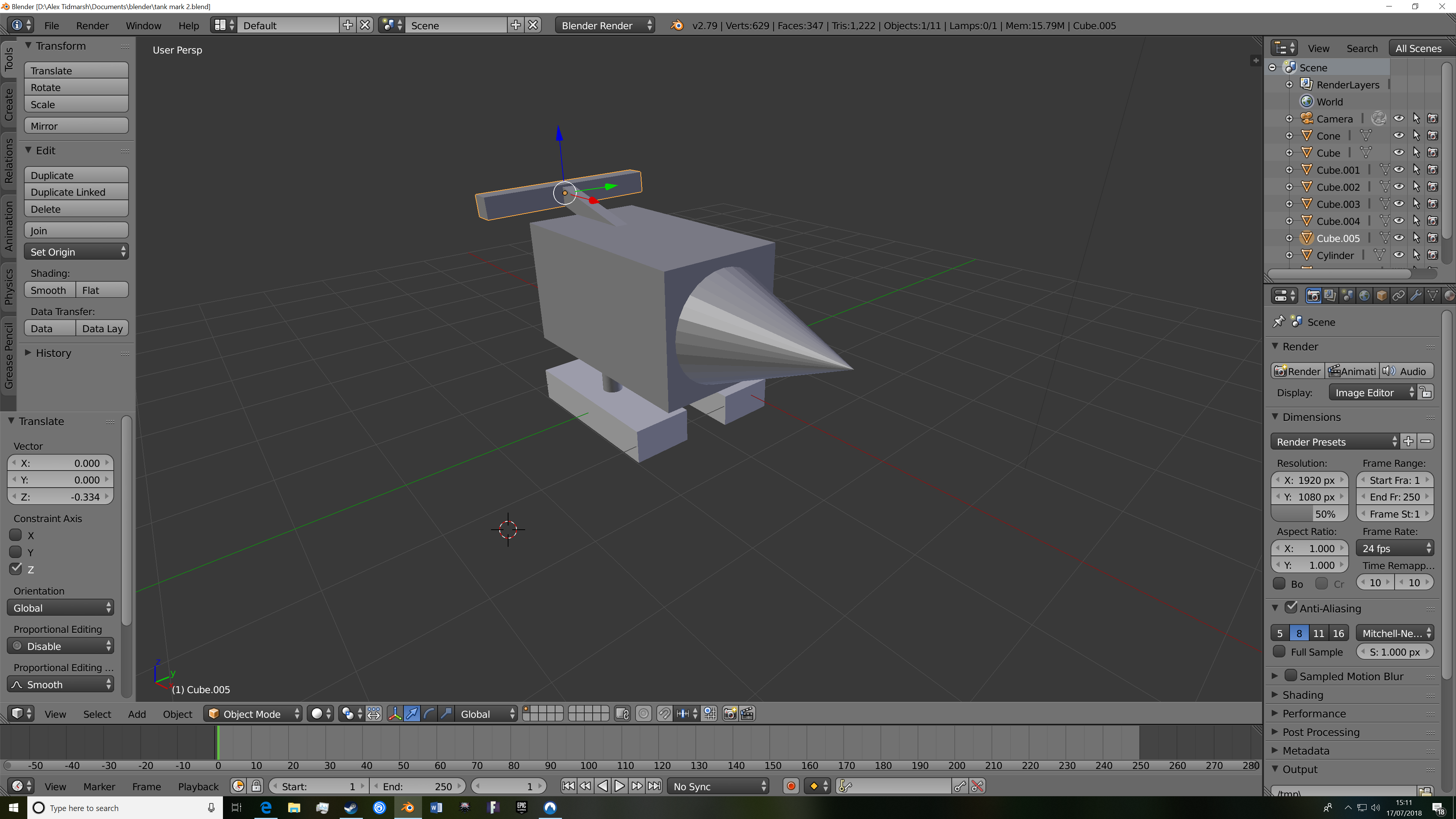The width and height of the screenshot is (1456, 819).
Task: Open the mesh Data triangle properties tab
Action: click(x=1432, y=296)
